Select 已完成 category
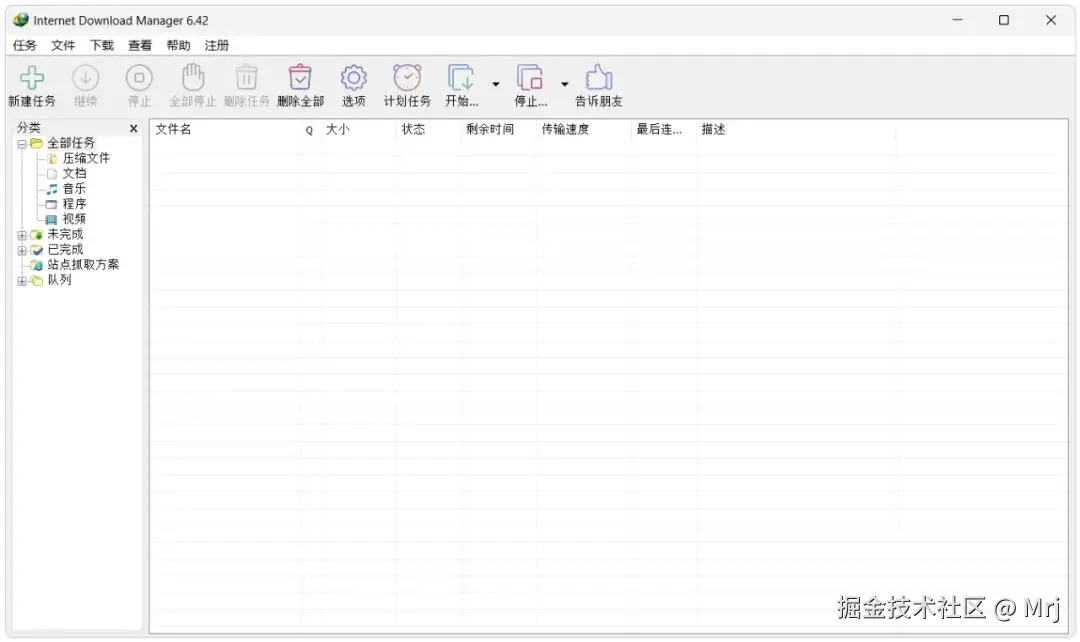Viewport: 1080px width, 642px height. click(65, 249)
